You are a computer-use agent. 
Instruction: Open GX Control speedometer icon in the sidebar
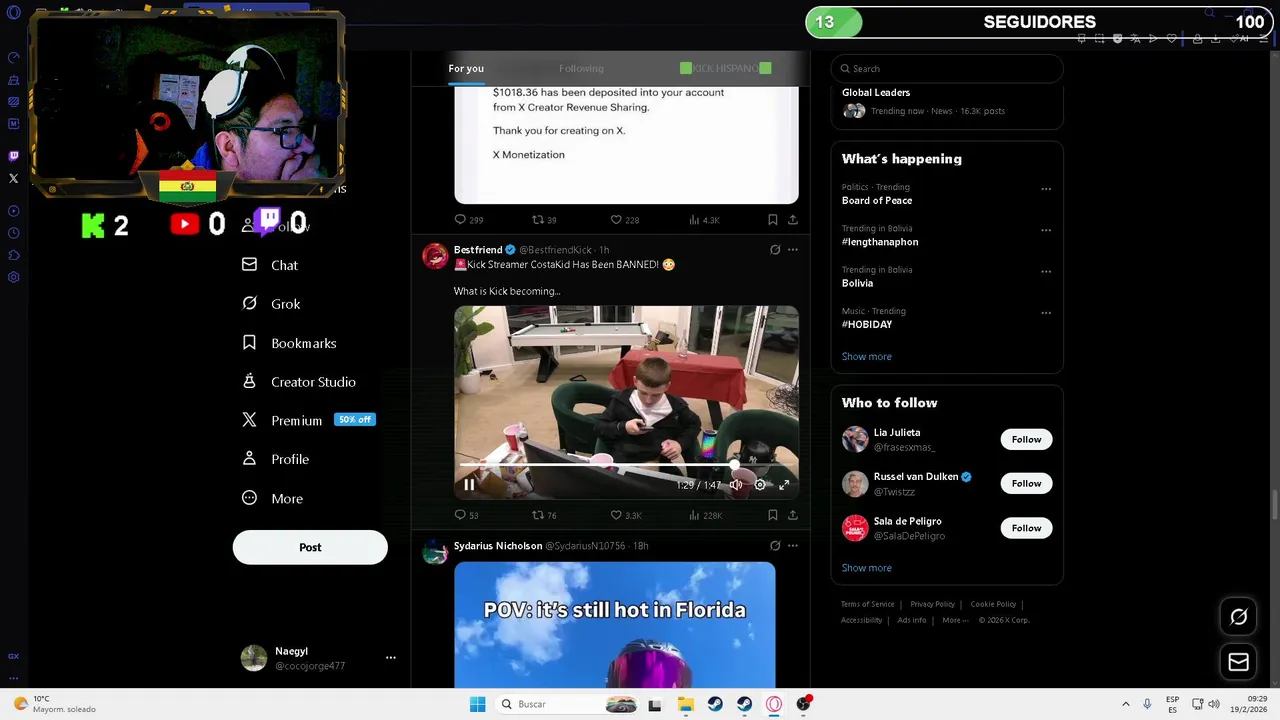click(x=13, y=57)
